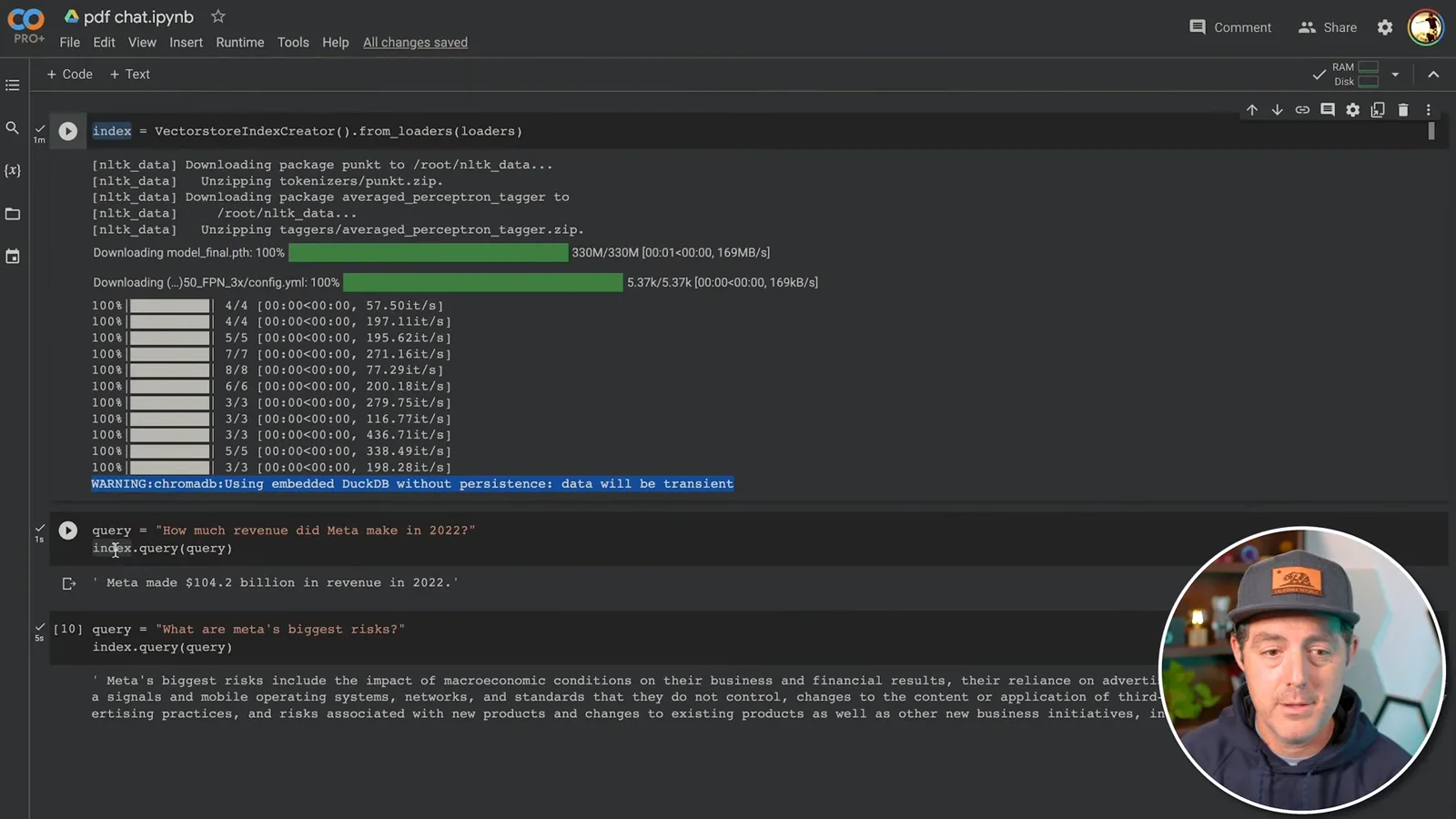Run the VectorstoreIndexCreator cell
The image size is (1456, 819).
(x=68, y=131)
